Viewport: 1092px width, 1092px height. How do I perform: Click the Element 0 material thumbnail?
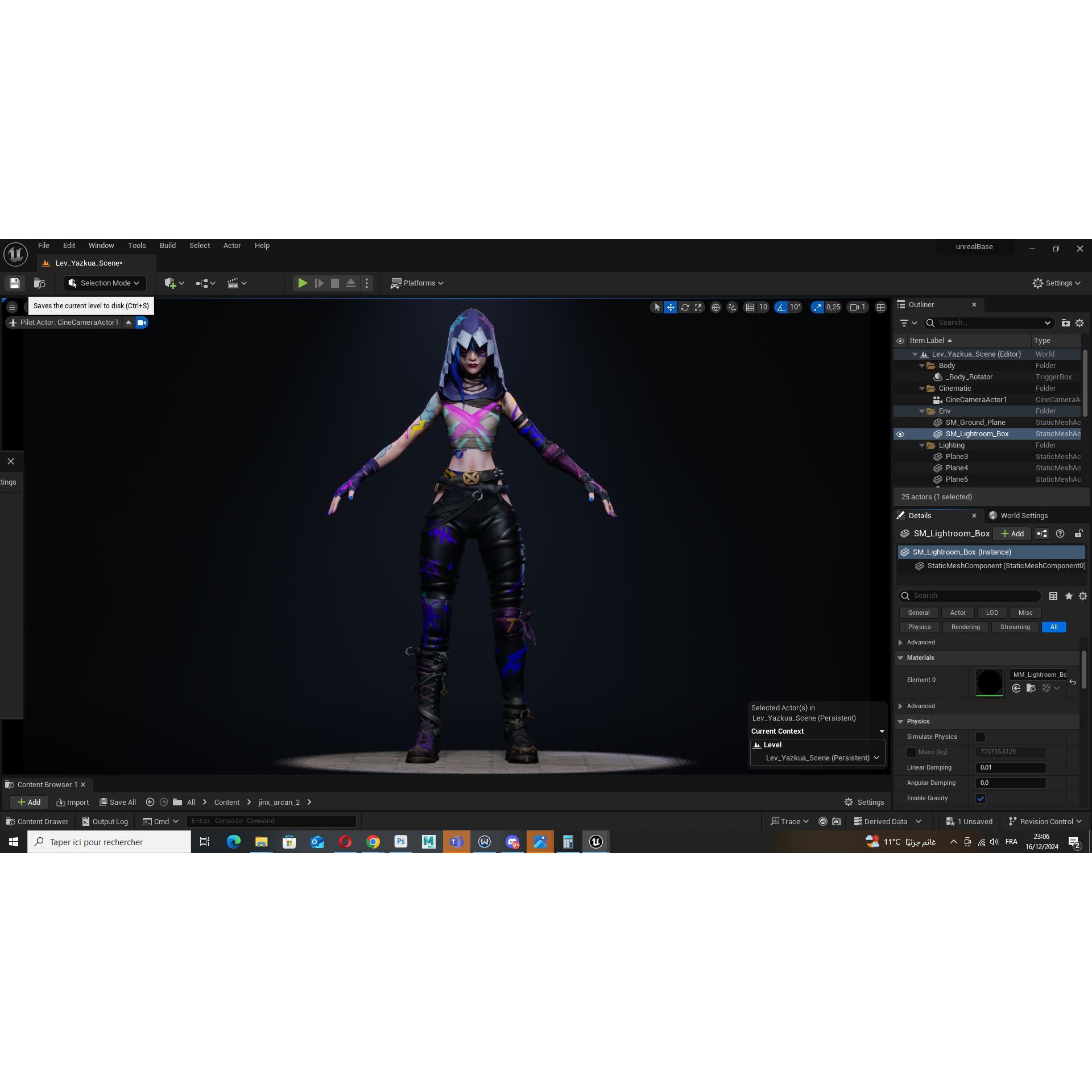point(990,682)
